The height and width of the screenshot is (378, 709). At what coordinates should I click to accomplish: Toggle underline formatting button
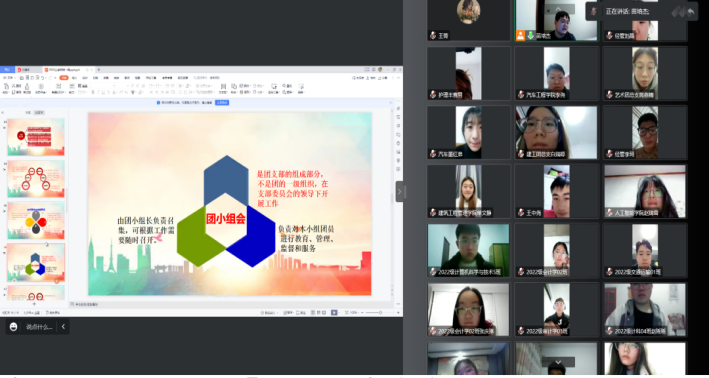coord(103,92)
